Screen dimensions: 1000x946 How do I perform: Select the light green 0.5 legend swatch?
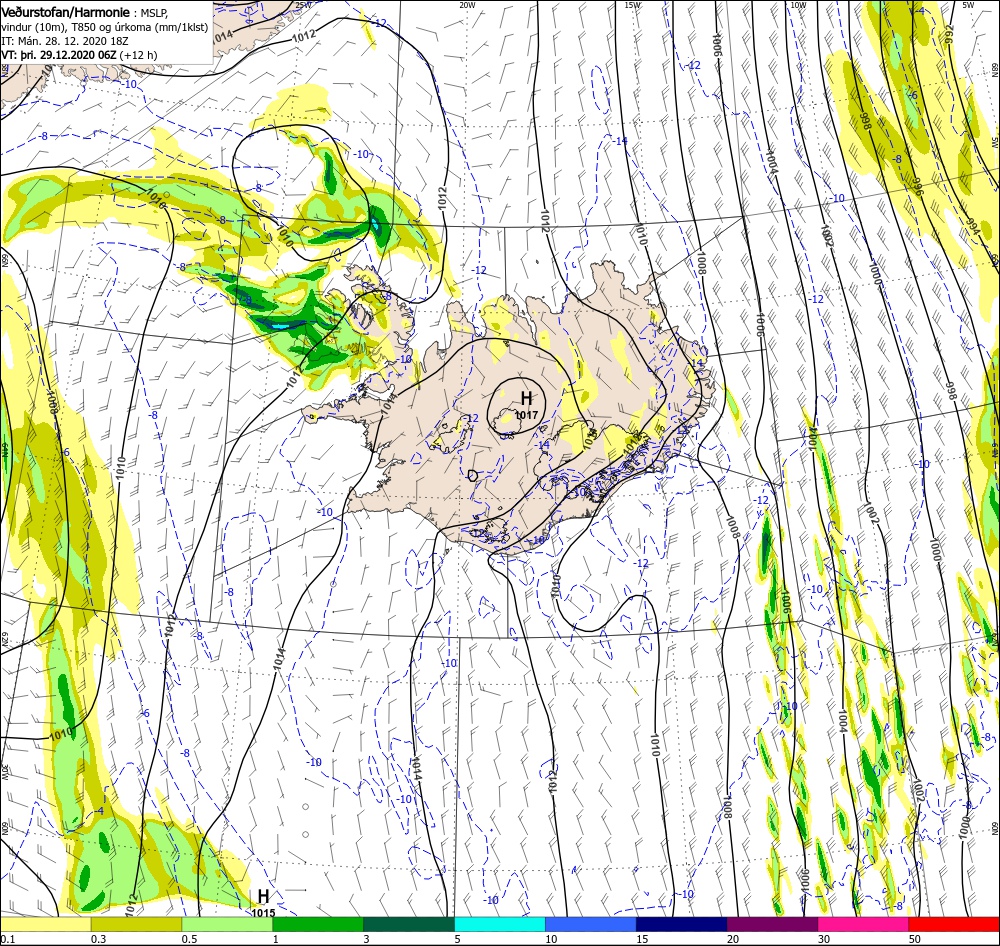[227, 925]
